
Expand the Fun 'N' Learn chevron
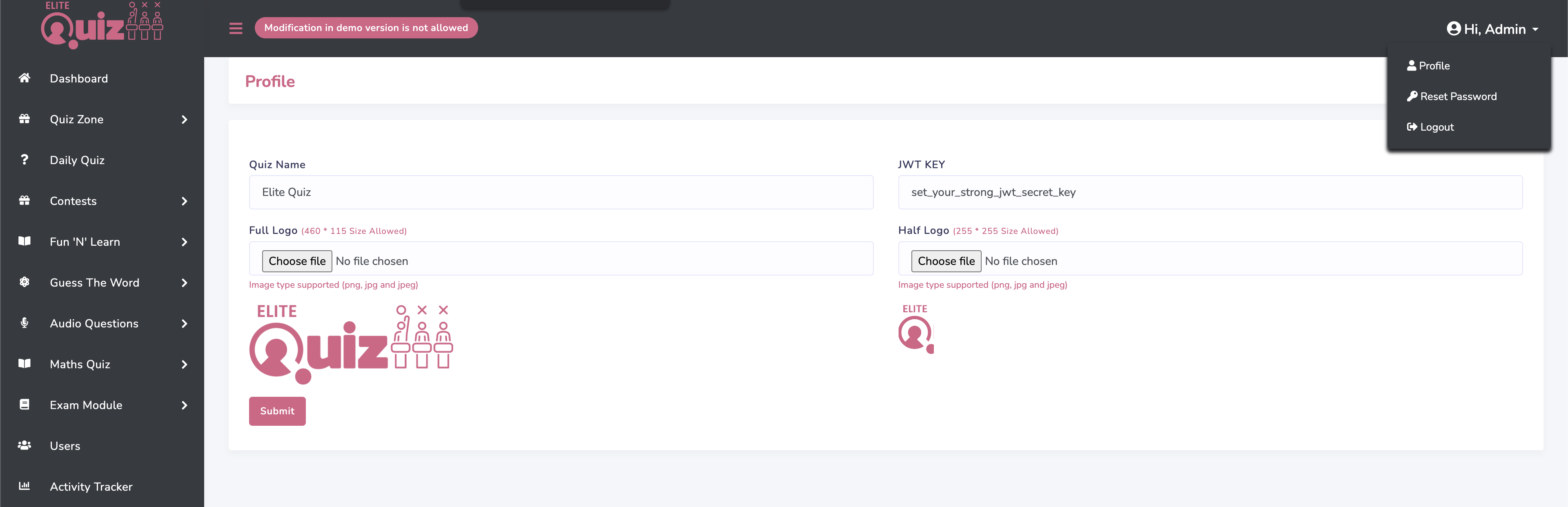pos(185,242)
